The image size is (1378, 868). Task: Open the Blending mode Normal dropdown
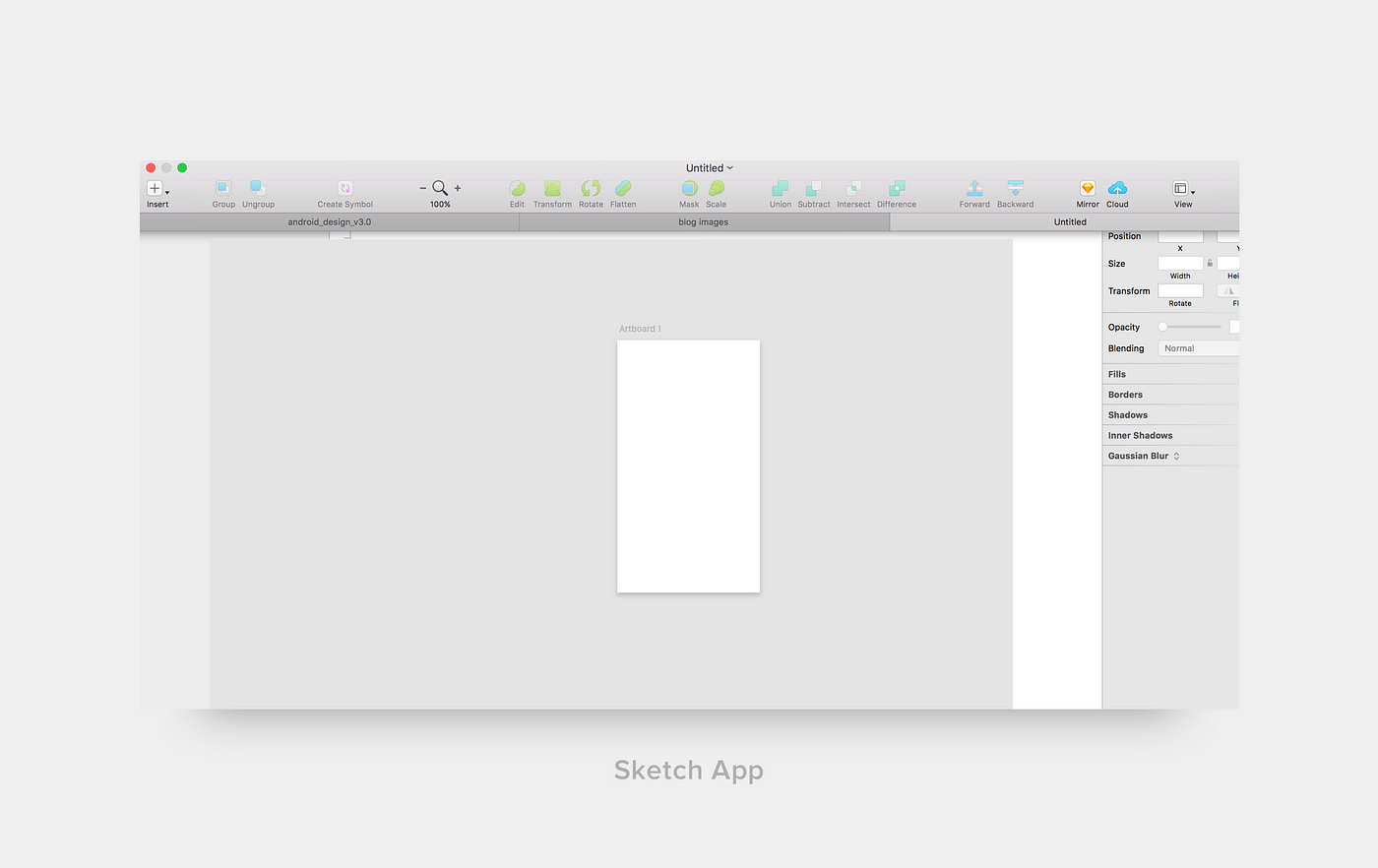1198,348
